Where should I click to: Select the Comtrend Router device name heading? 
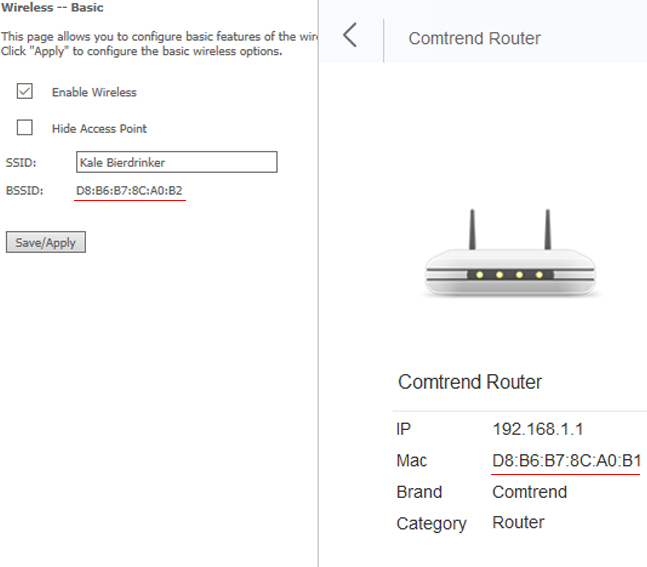coord(470,382)
